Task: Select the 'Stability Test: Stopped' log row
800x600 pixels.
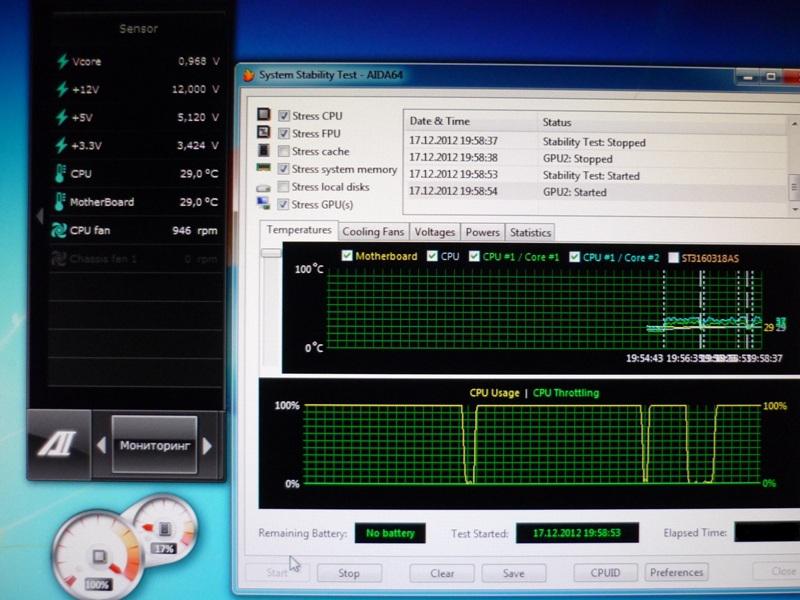Action: coord(596,141)
